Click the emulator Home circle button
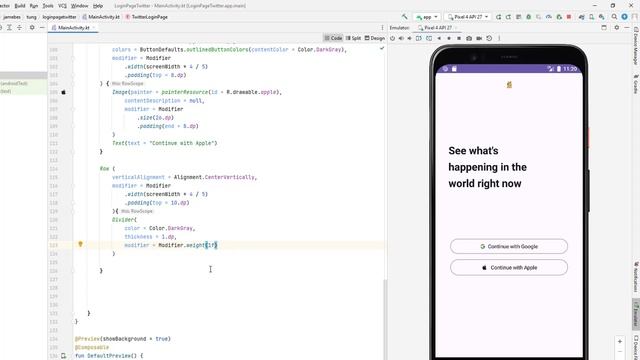 (449, 38)
